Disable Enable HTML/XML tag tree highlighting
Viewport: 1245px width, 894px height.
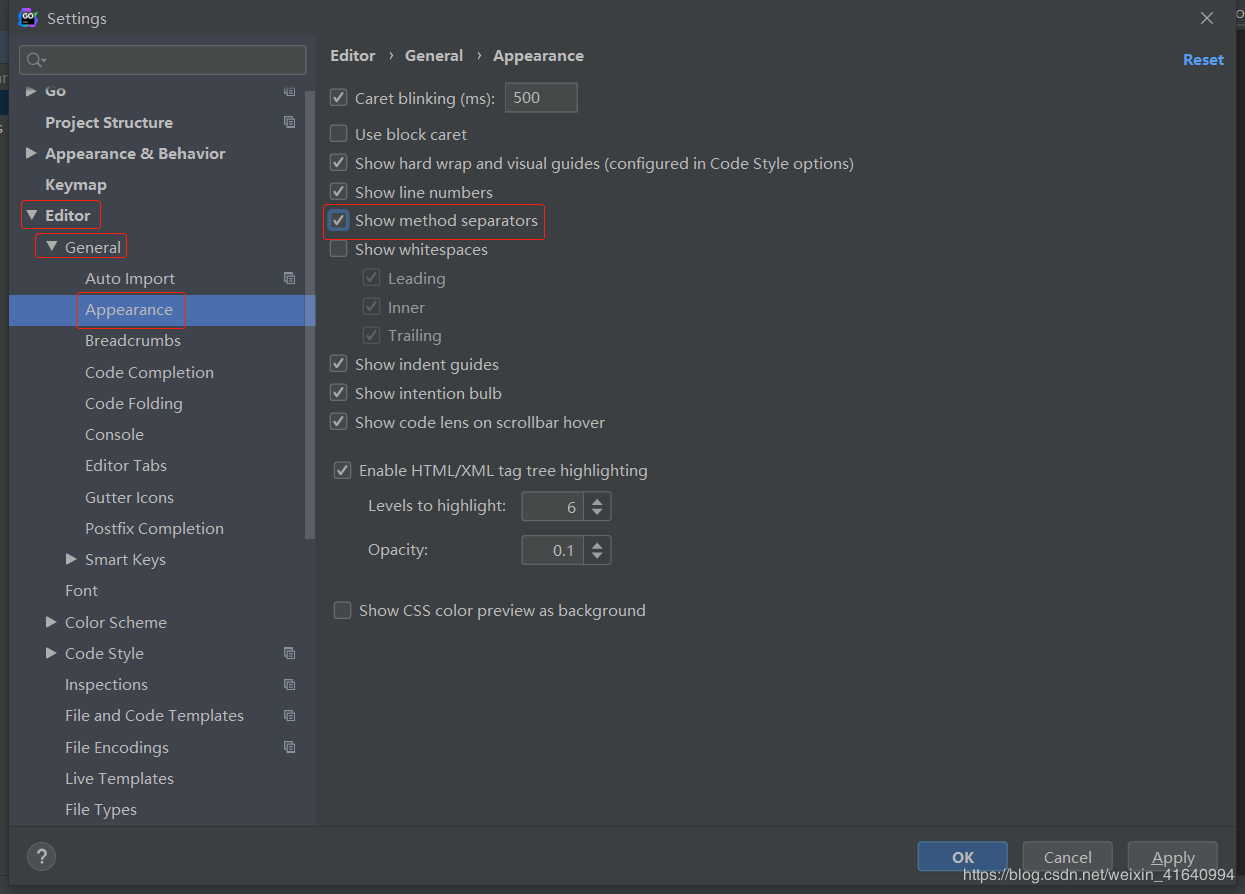pos(343,470)
